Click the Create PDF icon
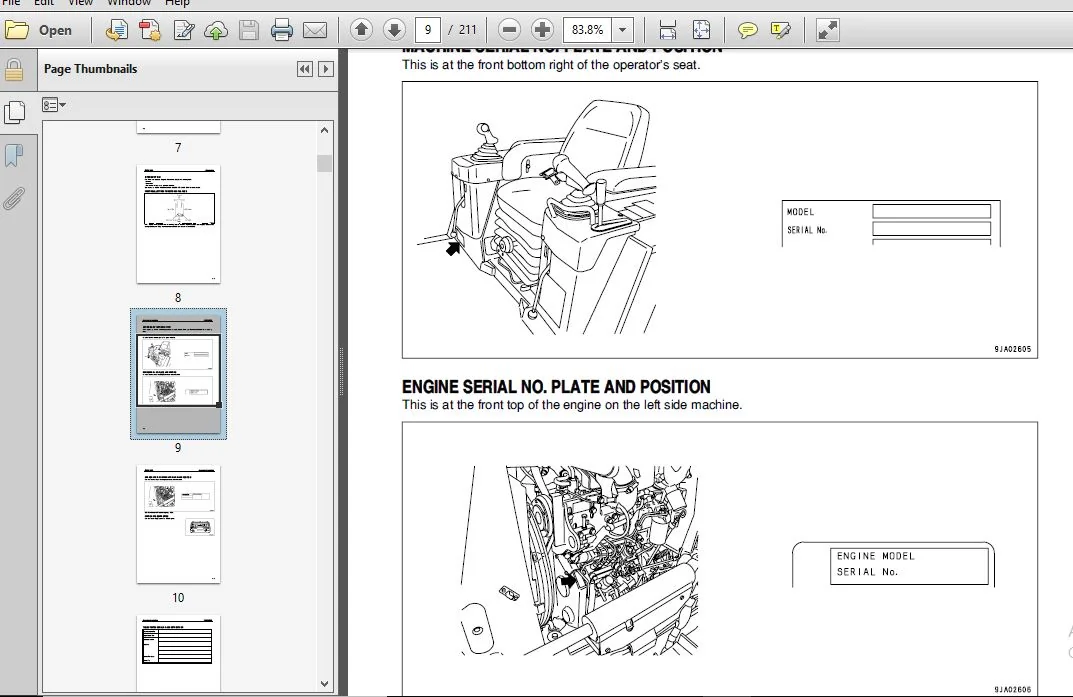The width and height of the screenshot is (1073, 697). (149, 30)
